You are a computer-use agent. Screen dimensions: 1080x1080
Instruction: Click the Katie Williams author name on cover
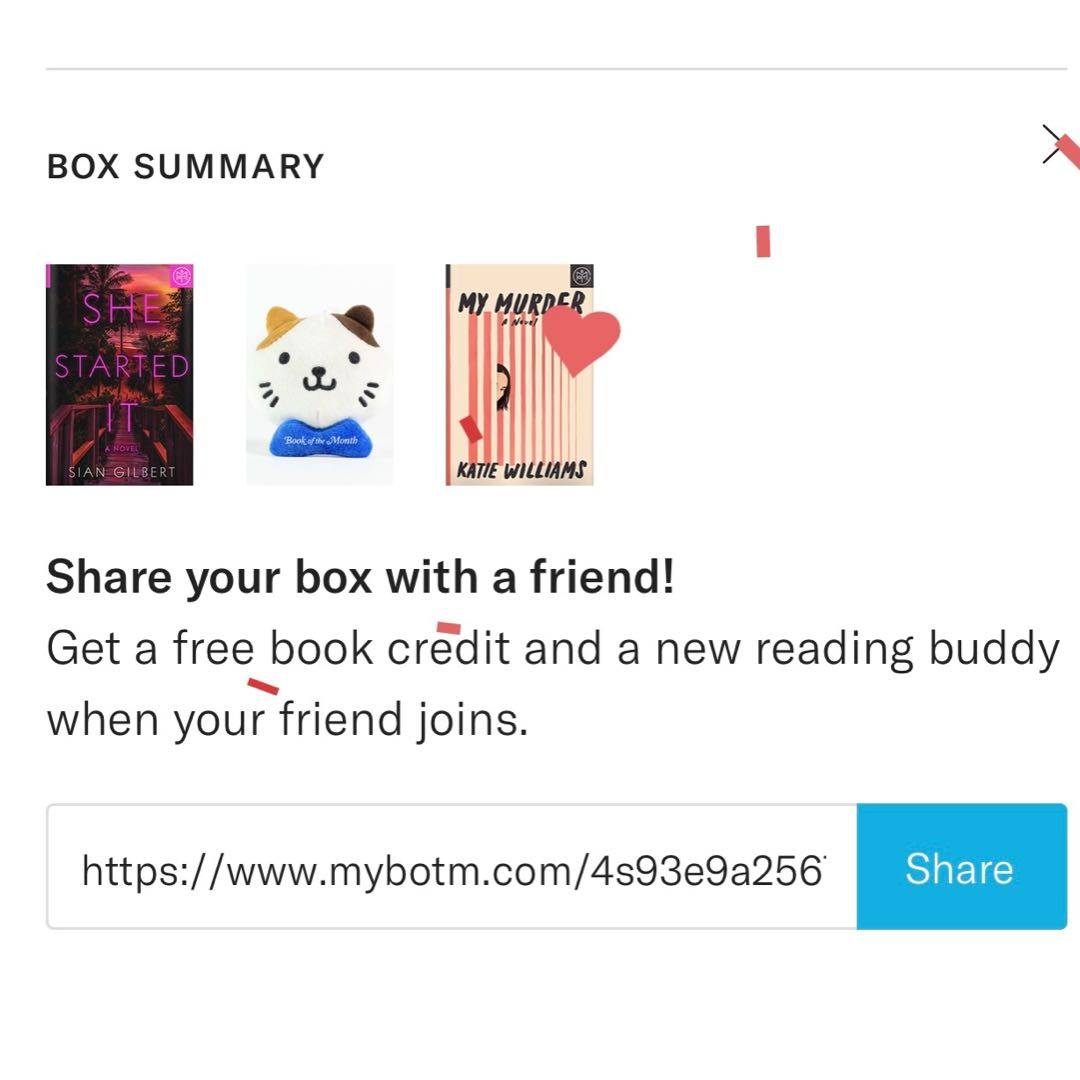pyautogui.click(x=520, y=470)
